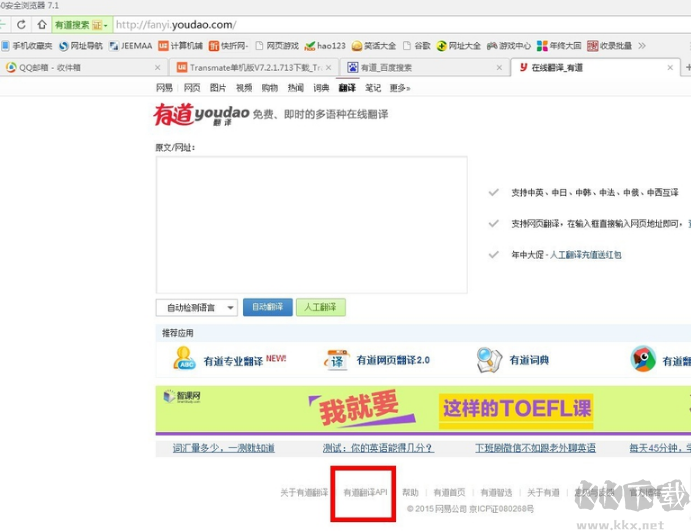Open 收录批量 bookmark
The width and height of the screenshot is (691, 532).
click(609, 46)
